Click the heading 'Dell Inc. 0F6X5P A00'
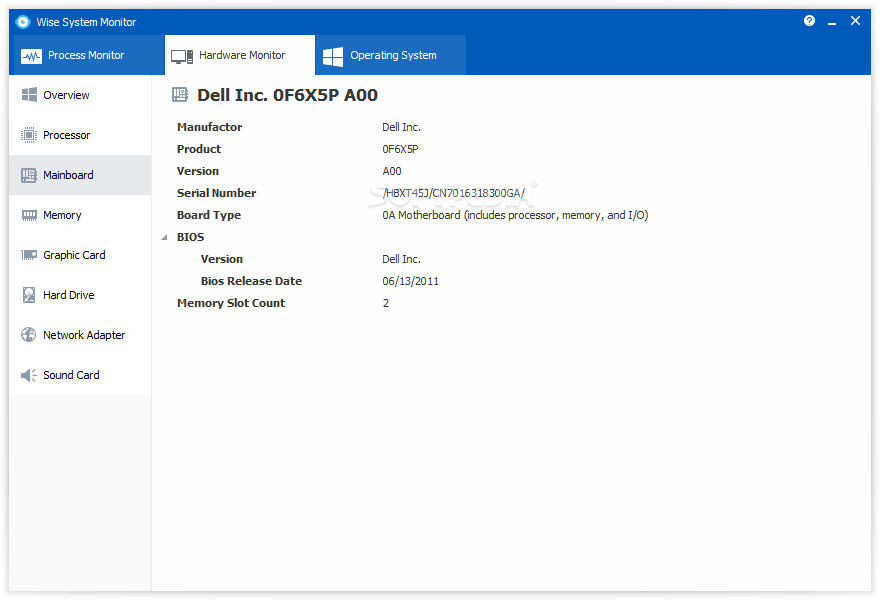 [287, 95]
